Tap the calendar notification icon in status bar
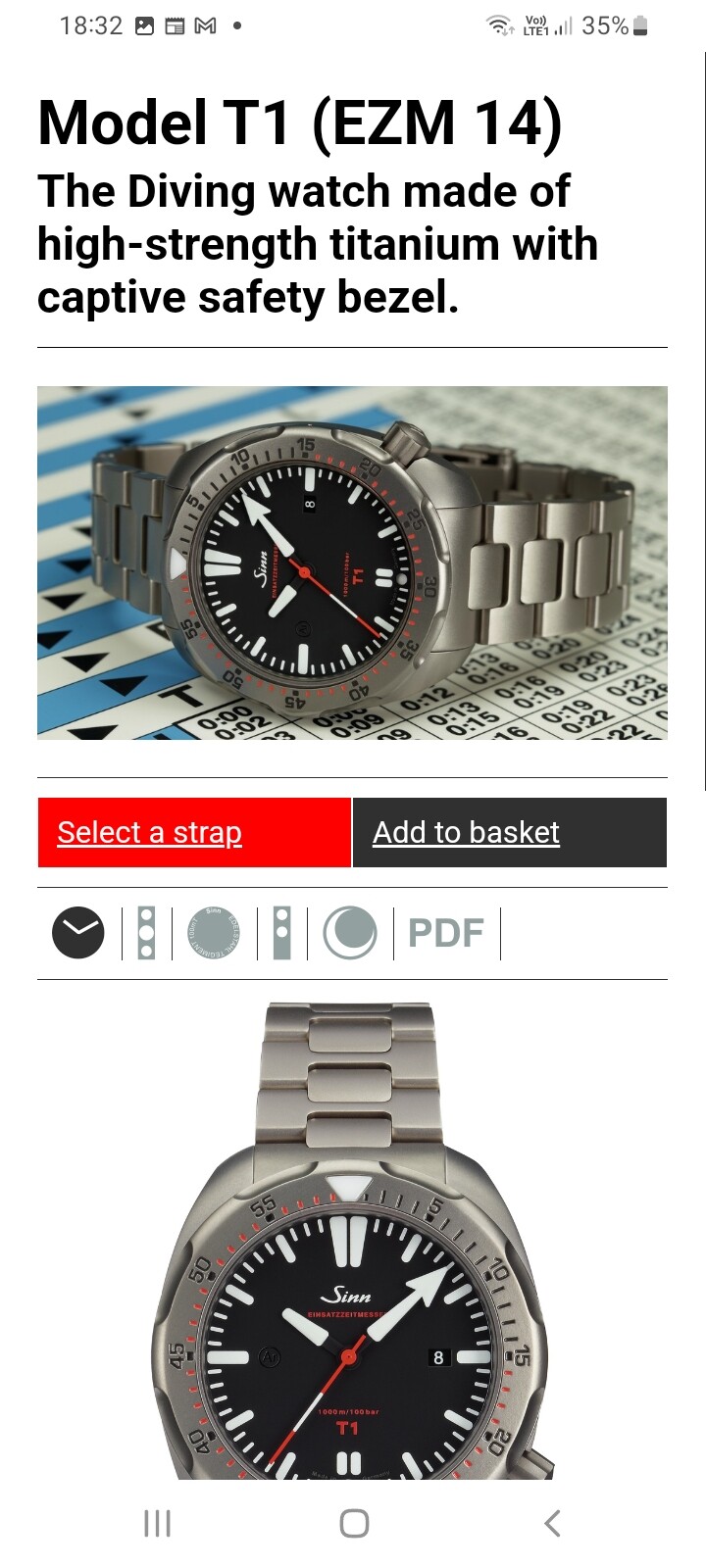This screenshot has height=1568, width=706. tap(175, 26)
